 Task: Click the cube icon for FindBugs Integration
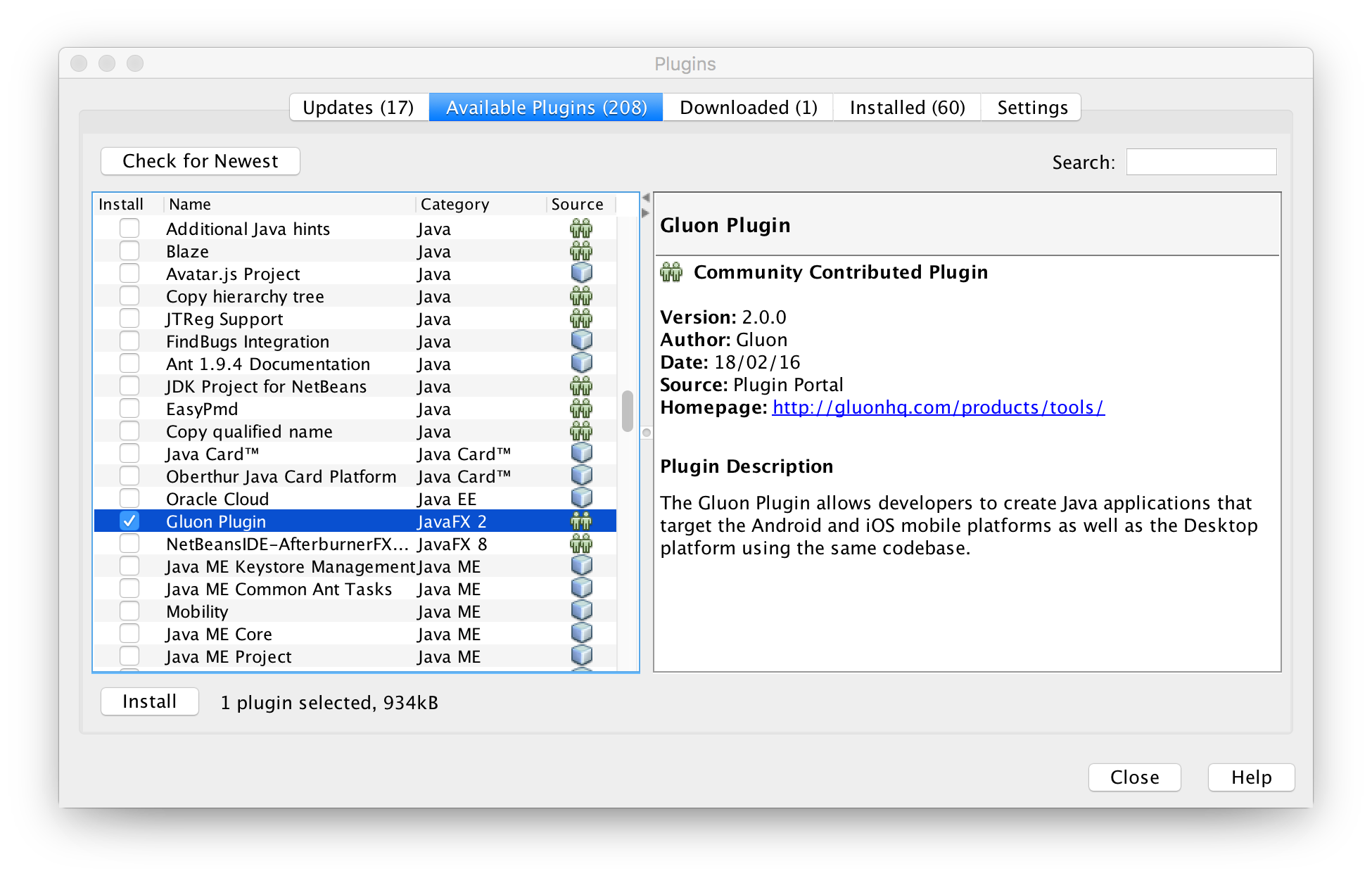[581, 341]
